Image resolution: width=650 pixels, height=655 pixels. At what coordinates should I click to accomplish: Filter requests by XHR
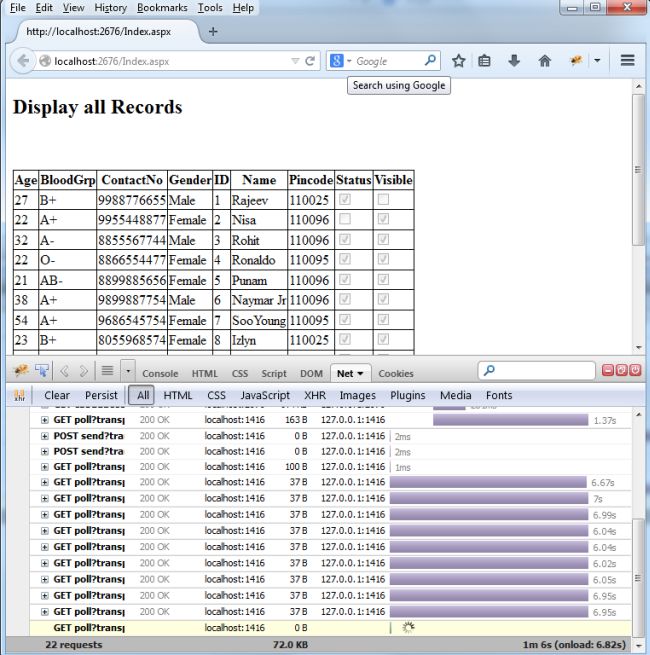tap(315, 395)
